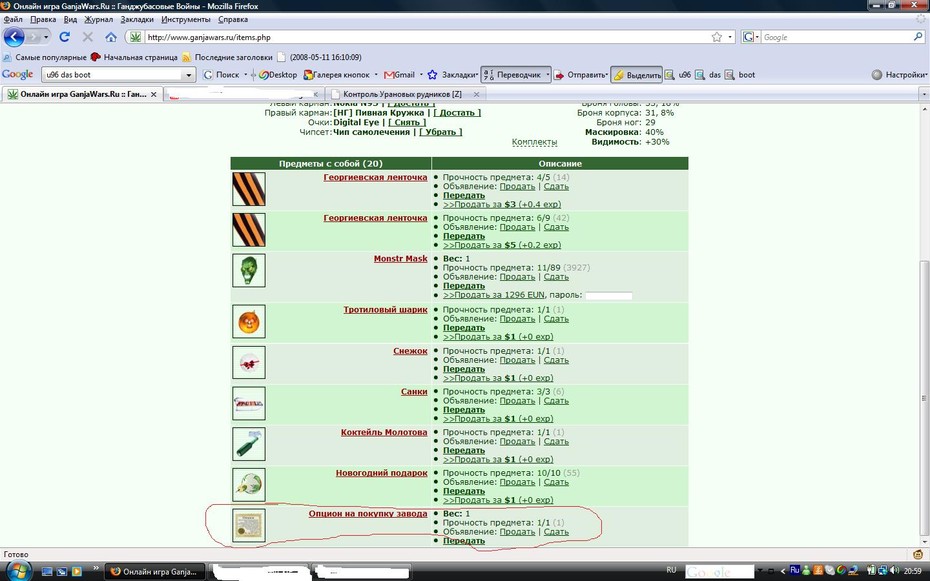Find word boot toolbar button
This screenshot has height=581, width=930.
pos(740,75)
